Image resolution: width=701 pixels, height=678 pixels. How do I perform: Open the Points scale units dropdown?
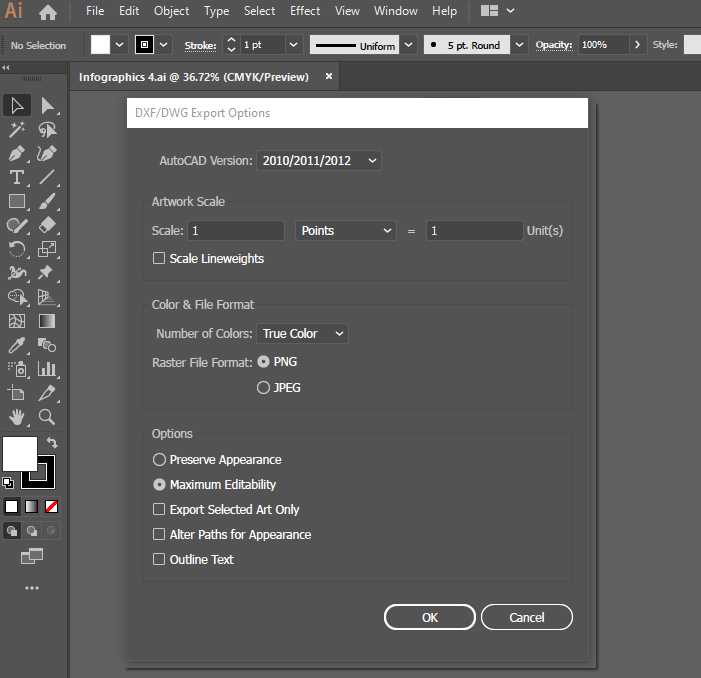[346, 231]
